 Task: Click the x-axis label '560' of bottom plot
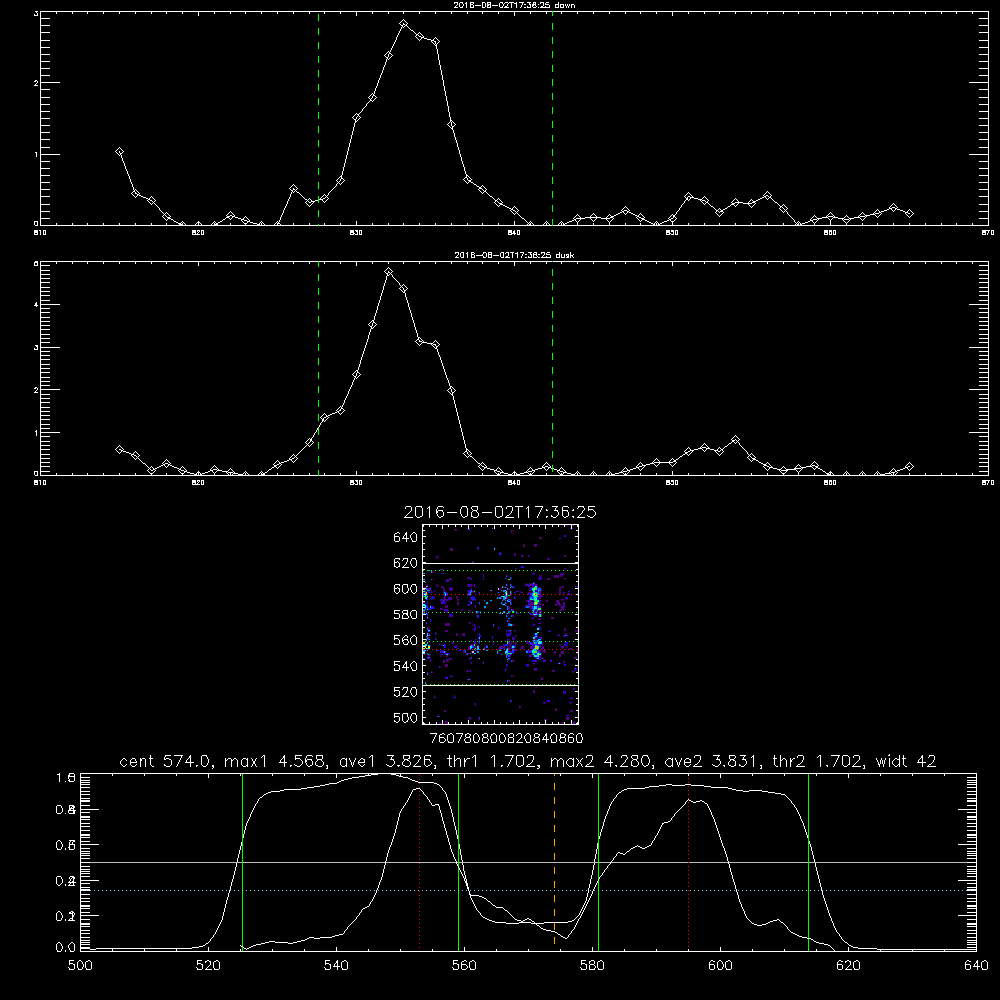[x=464, y=966]
